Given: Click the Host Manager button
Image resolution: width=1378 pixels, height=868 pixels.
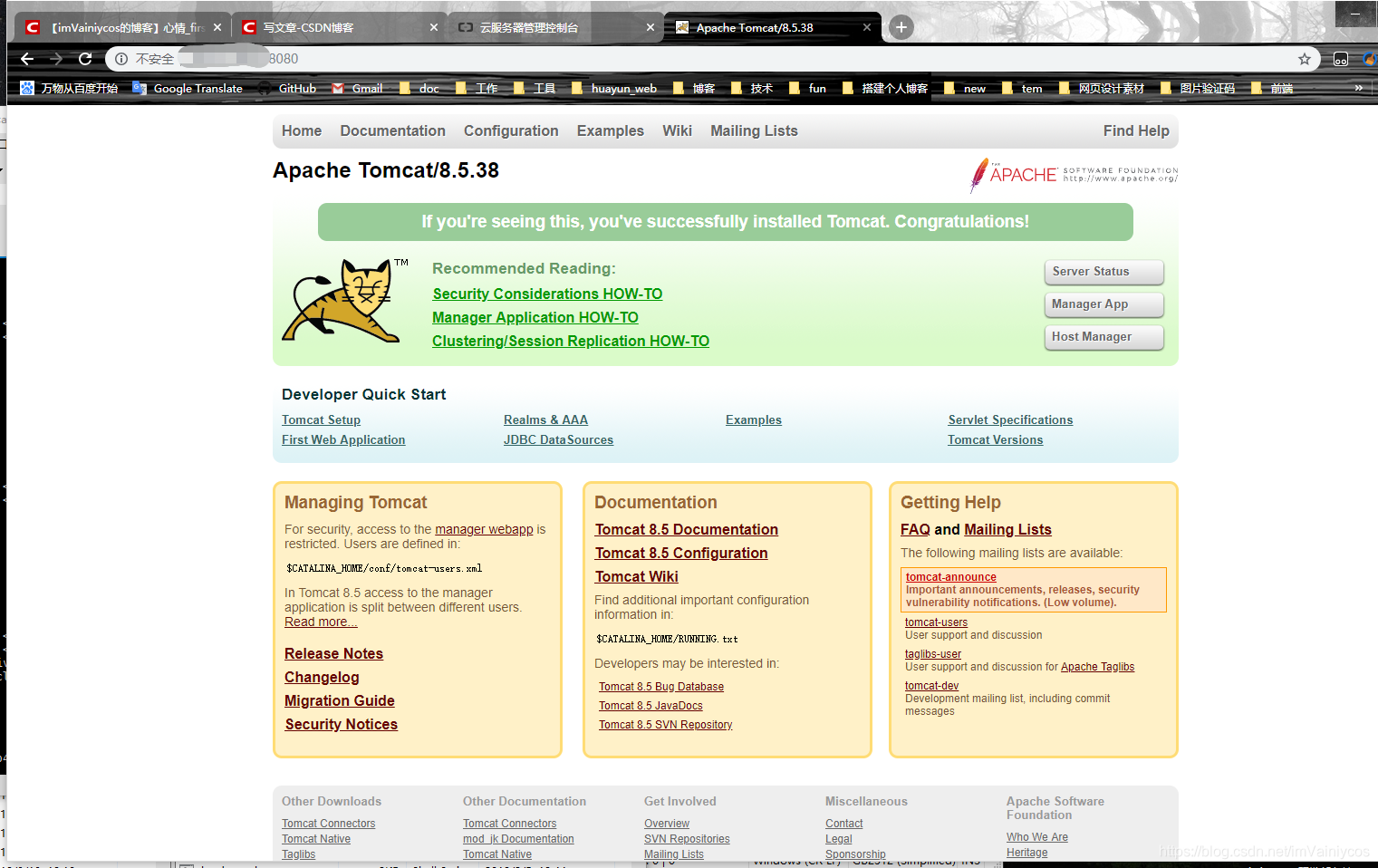Looking at the screenshot, I should click(1103, 337).
